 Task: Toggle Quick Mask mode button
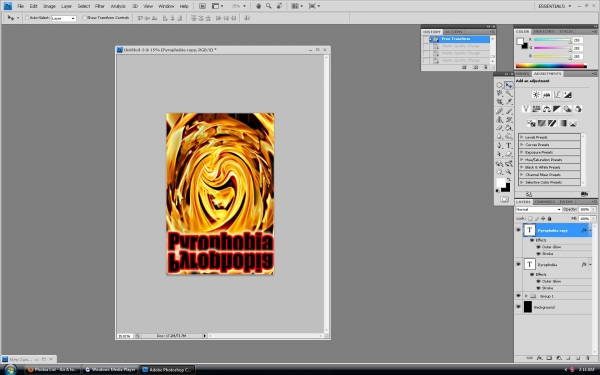click(x=504, y=199)
